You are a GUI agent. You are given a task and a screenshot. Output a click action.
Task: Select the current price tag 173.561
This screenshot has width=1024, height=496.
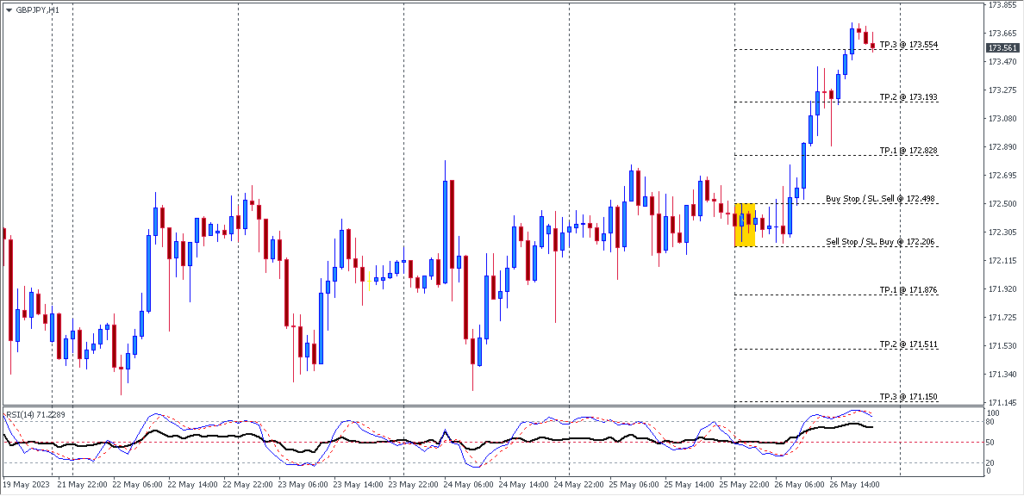1002,48
